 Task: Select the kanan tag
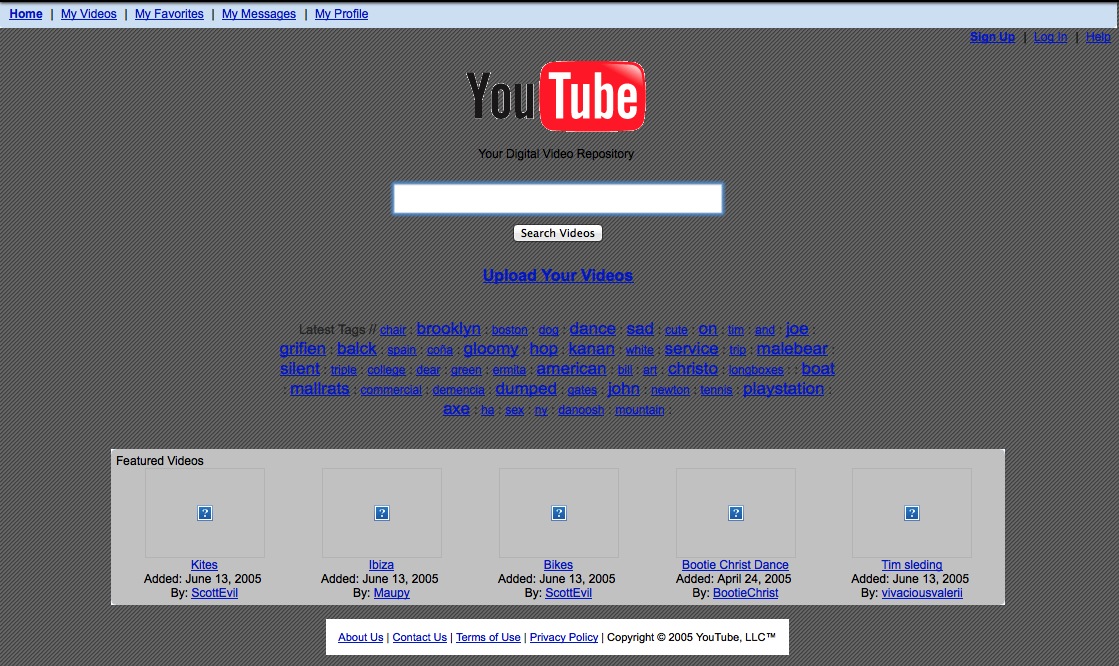tap(592, 348)
